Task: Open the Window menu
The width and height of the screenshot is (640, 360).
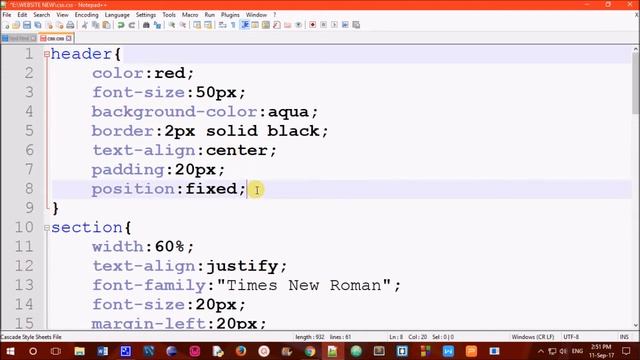Action: 256,15
